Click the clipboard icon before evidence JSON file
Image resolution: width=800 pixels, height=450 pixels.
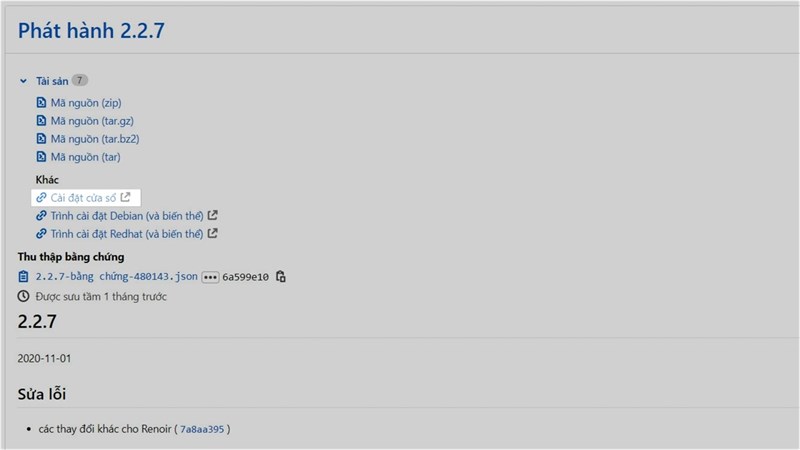tap(24, 276)
